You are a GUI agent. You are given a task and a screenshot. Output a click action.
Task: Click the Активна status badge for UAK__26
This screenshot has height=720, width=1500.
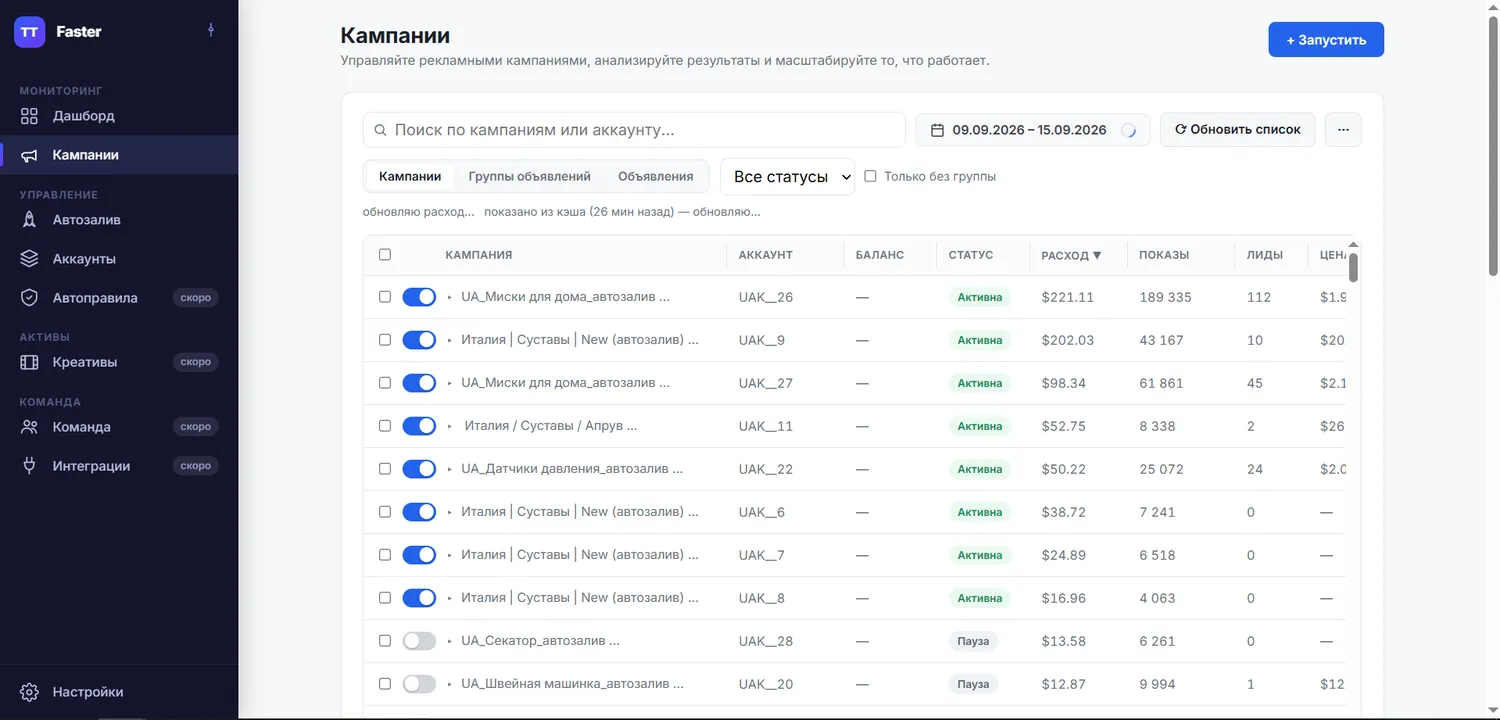pos(980,297)
